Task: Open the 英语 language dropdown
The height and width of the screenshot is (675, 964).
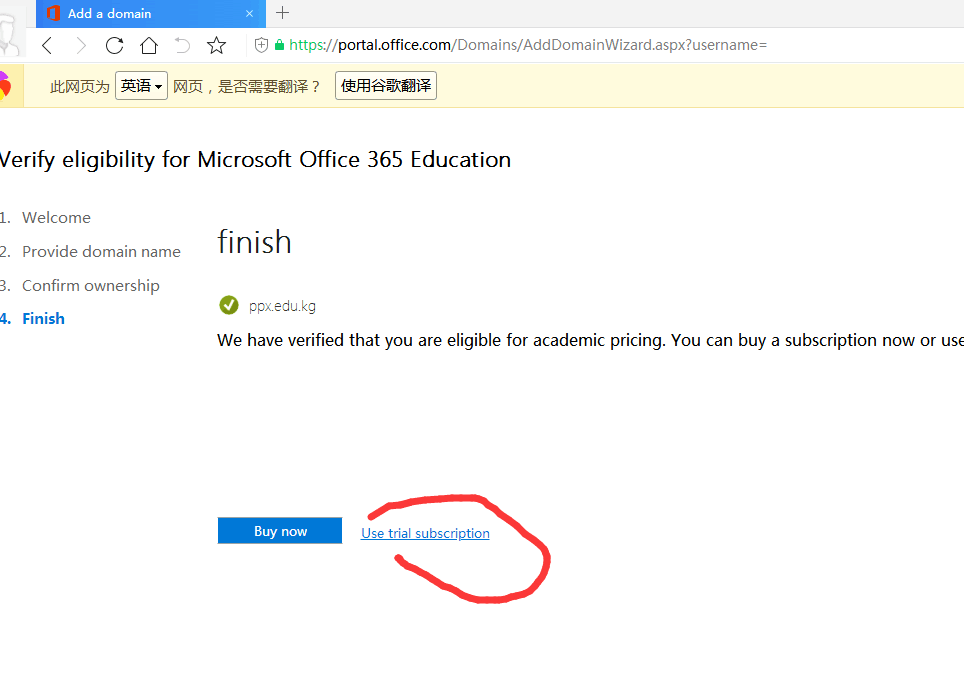Action: [x=141, y=85]
